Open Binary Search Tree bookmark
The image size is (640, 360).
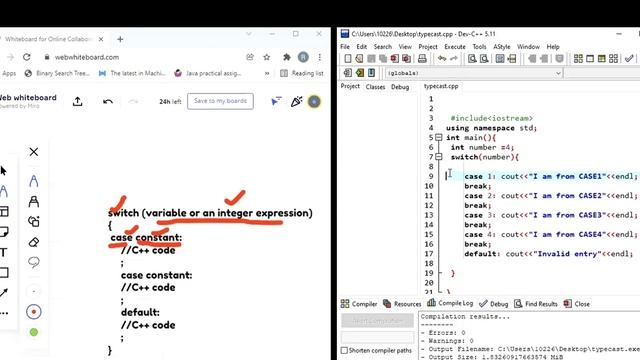(57, 73)
